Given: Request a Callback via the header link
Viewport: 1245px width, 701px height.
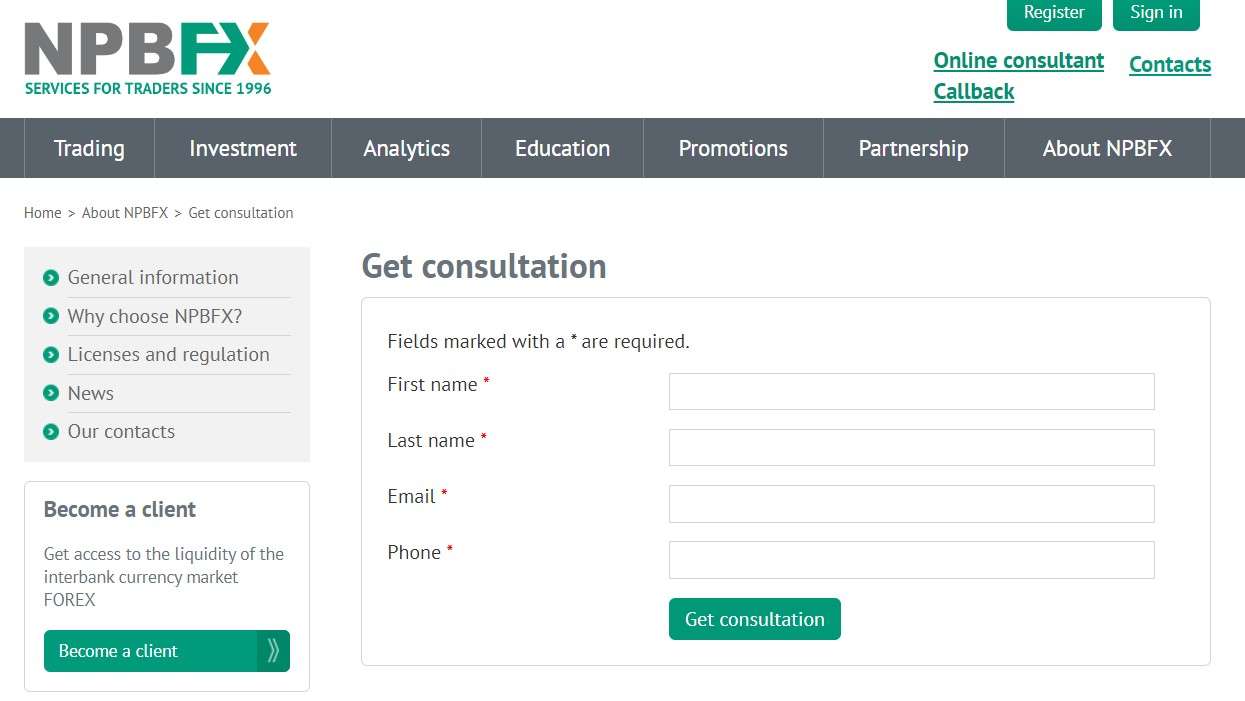Looking at the screenshot, I should coord(974,92).
